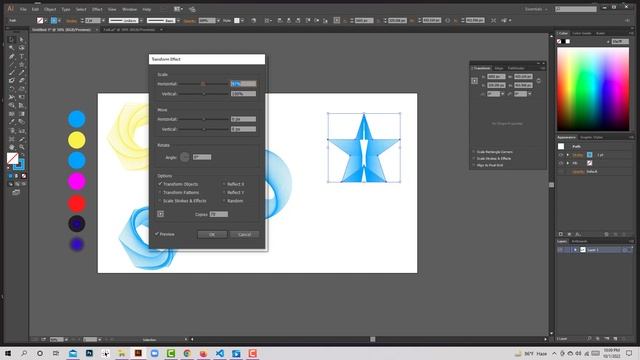This screenshot has height=360, width=640.
Task: Select the Eraser tool
Action: (22, 81)
